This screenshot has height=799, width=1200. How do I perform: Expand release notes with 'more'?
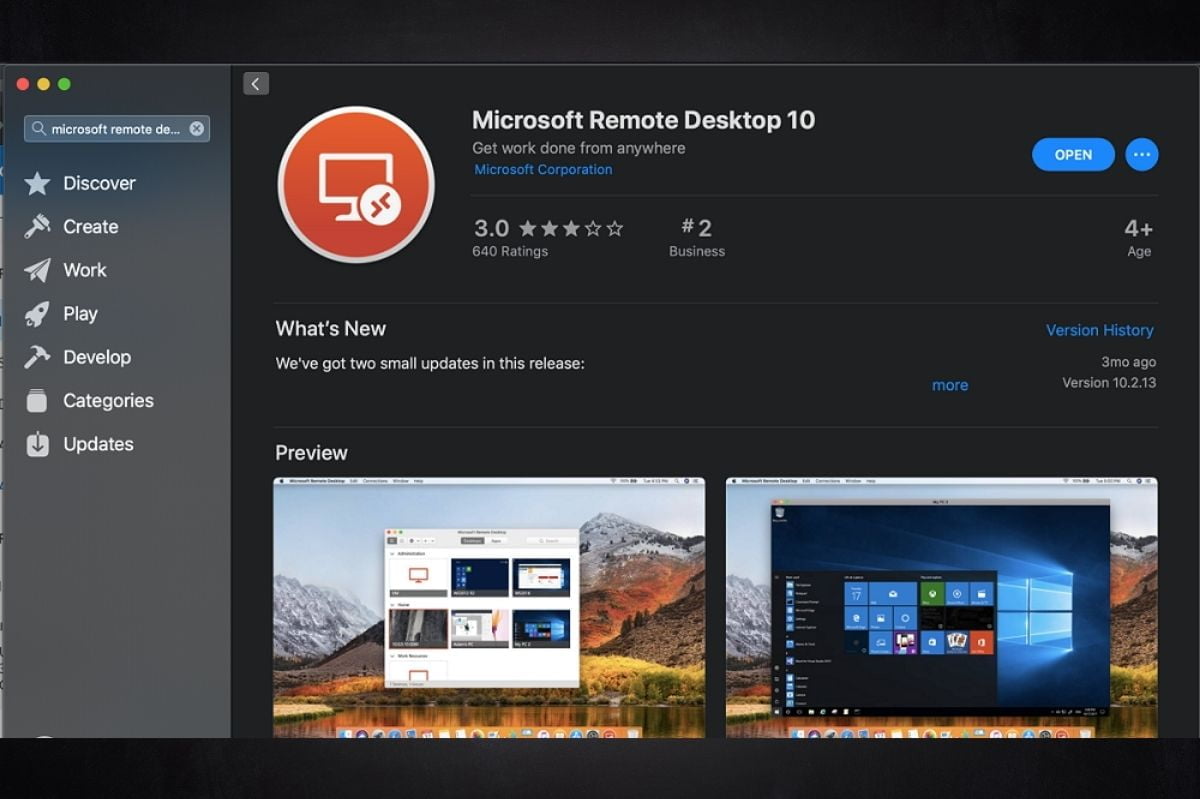coord(949,385)
